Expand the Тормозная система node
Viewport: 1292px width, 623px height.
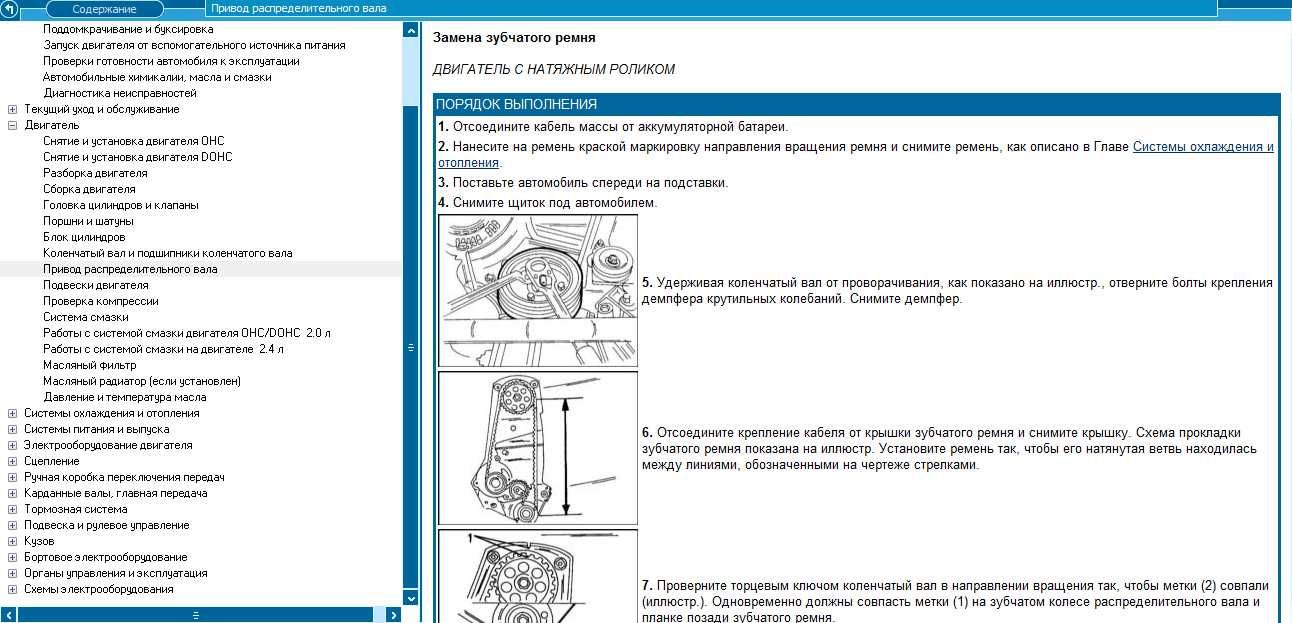pos(12,509)
